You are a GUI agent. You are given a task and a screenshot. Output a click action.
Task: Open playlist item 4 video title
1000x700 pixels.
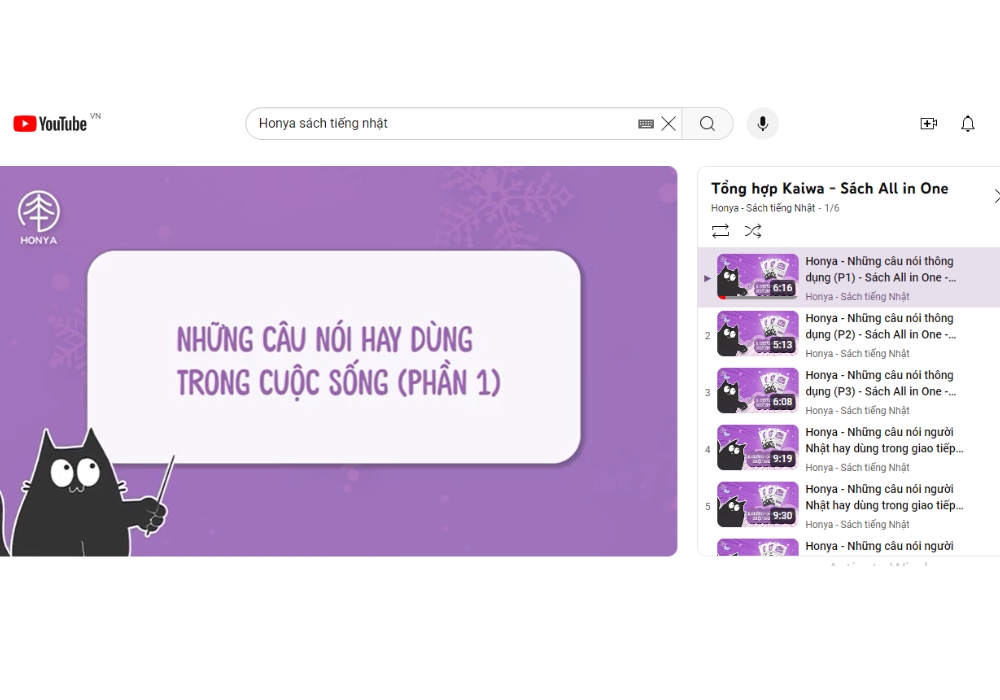(884, 440)
